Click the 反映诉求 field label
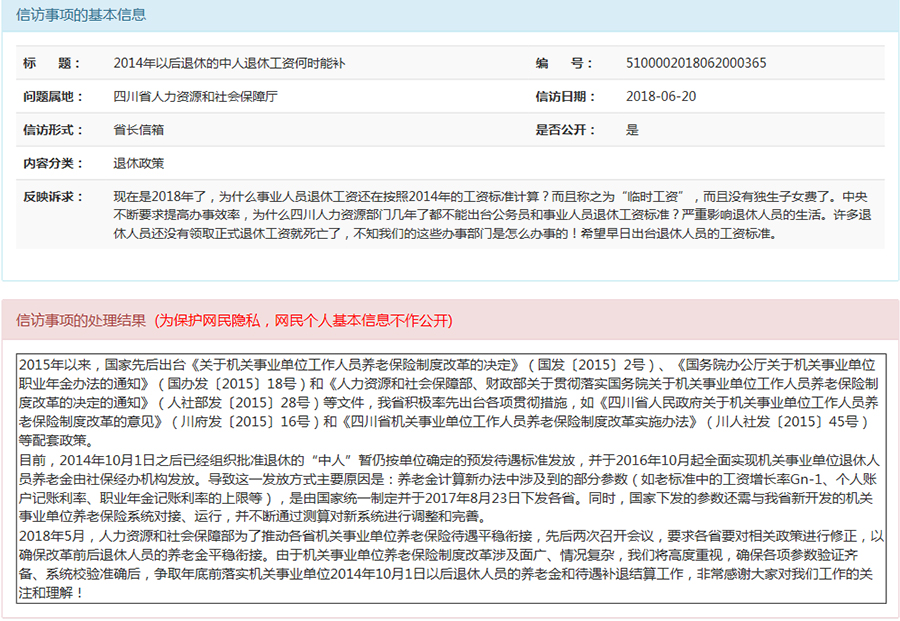The height and width of the screenshot is (621, 900). tap(52, 197)
